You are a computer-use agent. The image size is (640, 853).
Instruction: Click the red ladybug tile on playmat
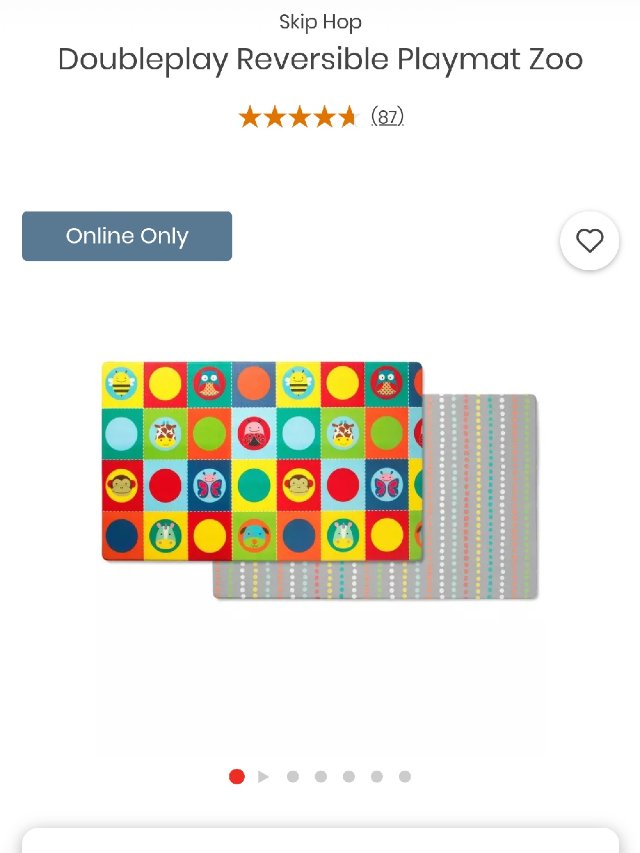pyautogui.click(x=254, y=434)
